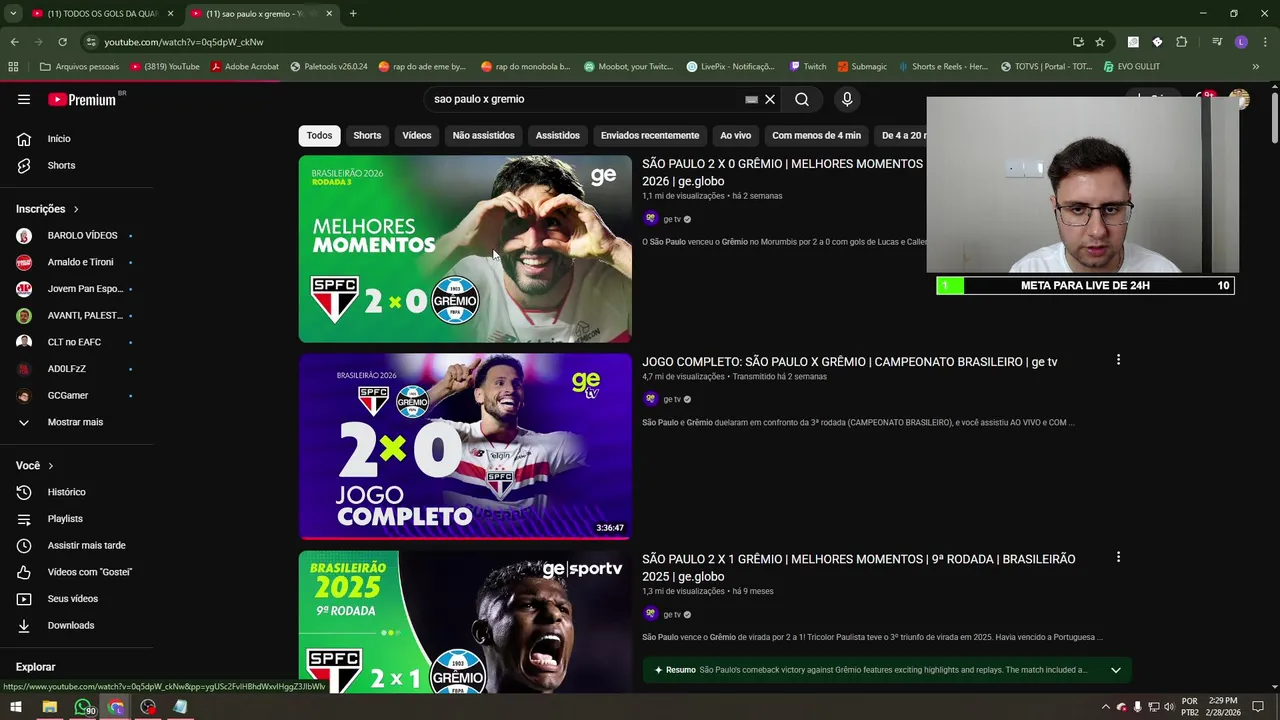Screen dimensions: 1280x720
Task: Open File Explorer from taskbar
Action: pos(49,707)
